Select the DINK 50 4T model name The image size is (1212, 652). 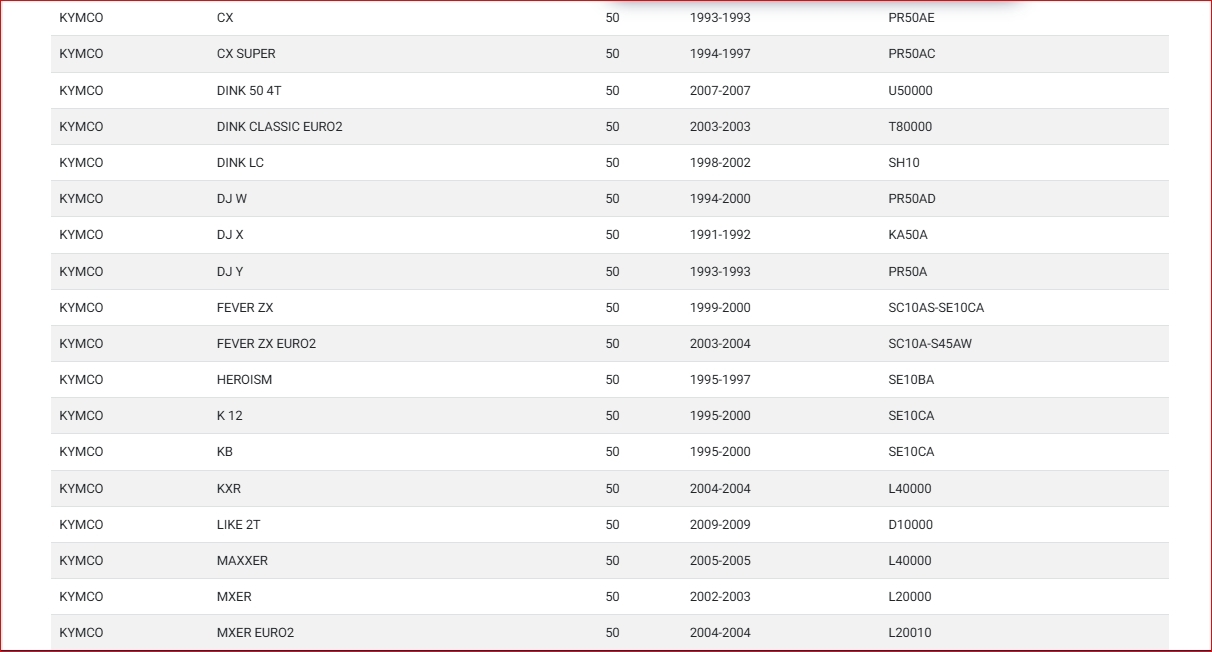249,90
